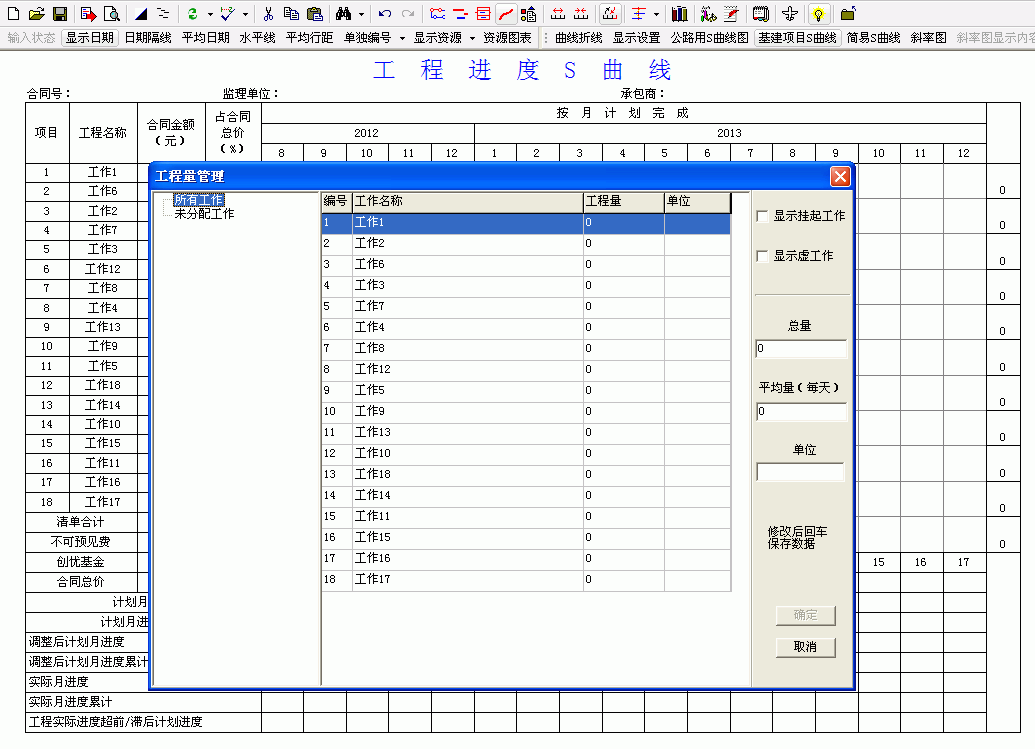Enable the 显示挂起工作 checkbox
Viewport: 1035px width, 749px height.
[763, 216]
